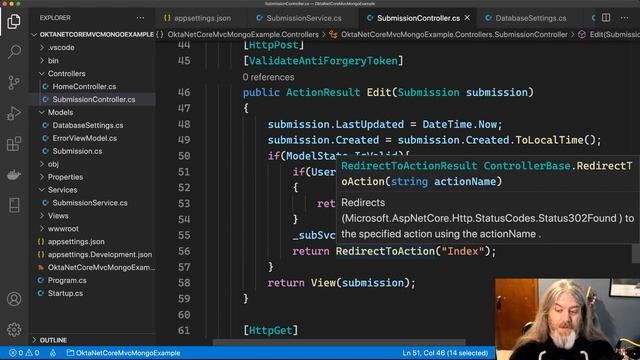This screenshot has height=360, width=640.
Task: Click the Ln 51, Col 46 cursor position
Action: tap(445, 353)
